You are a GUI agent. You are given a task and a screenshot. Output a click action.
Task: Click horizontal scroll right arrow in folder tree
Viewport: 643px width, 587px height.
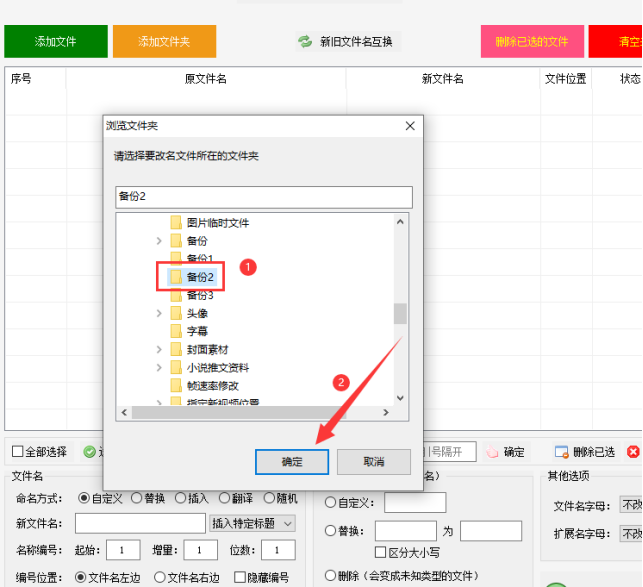click(x=386, y=412)
